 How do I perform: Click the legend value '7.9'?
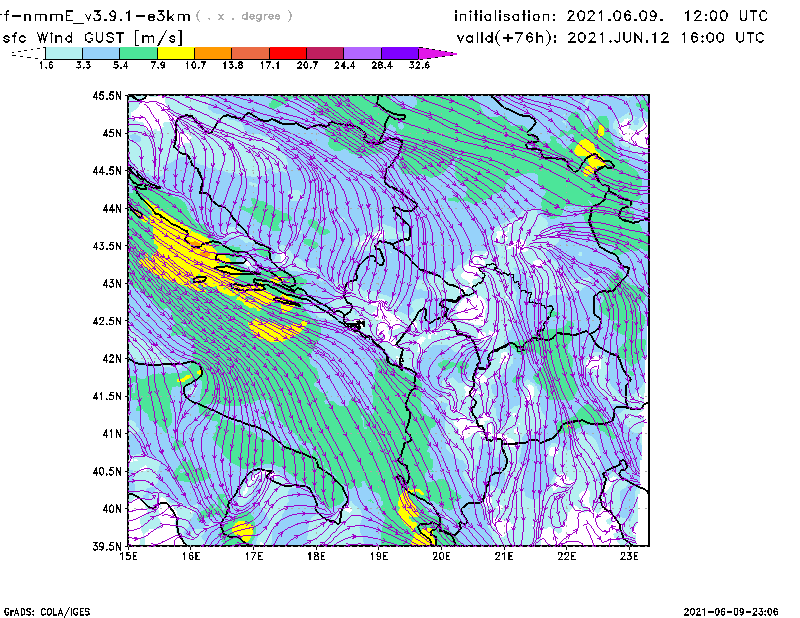point(158,65)
